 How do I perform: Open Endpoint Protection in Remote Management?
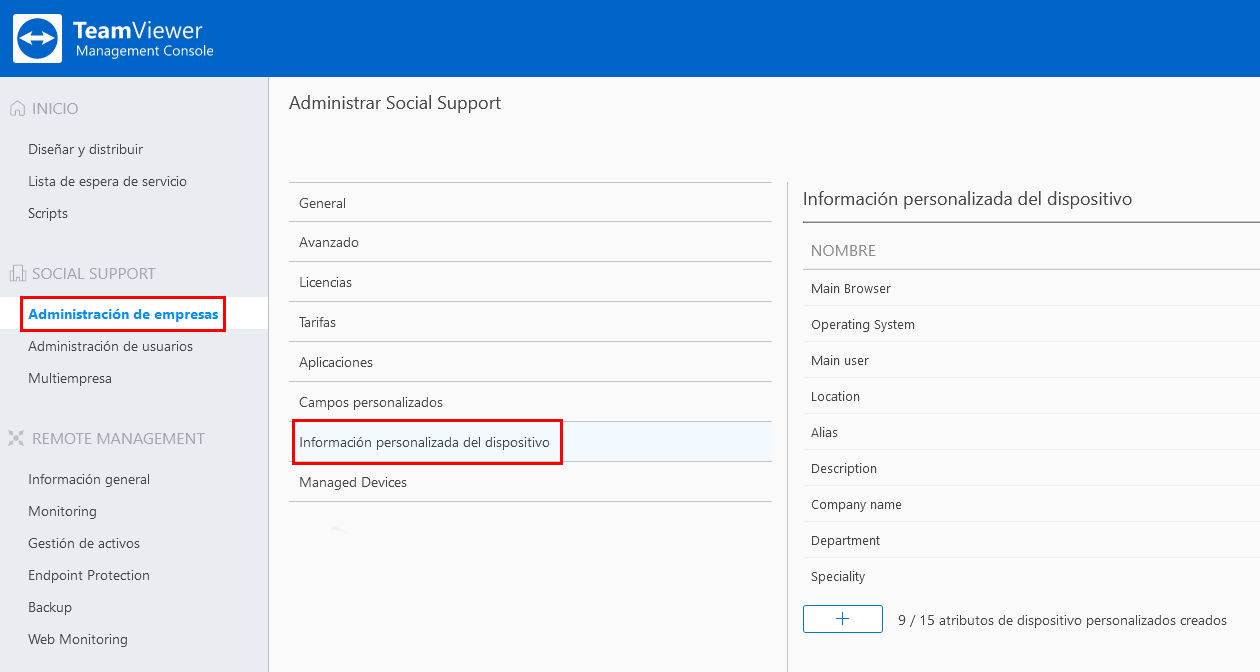point(89,575)
